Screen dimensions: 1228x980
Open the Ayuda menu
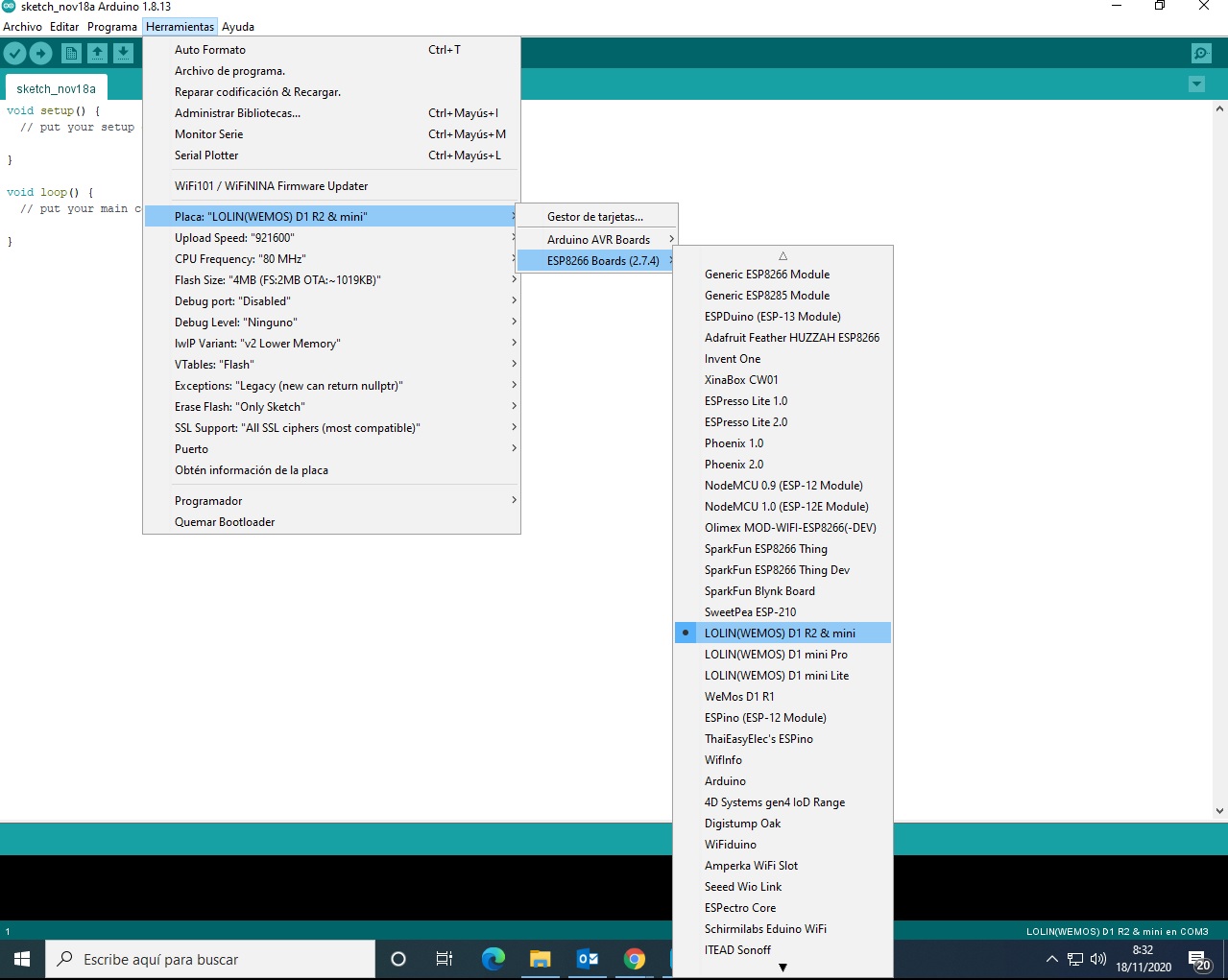click(238, 27)
